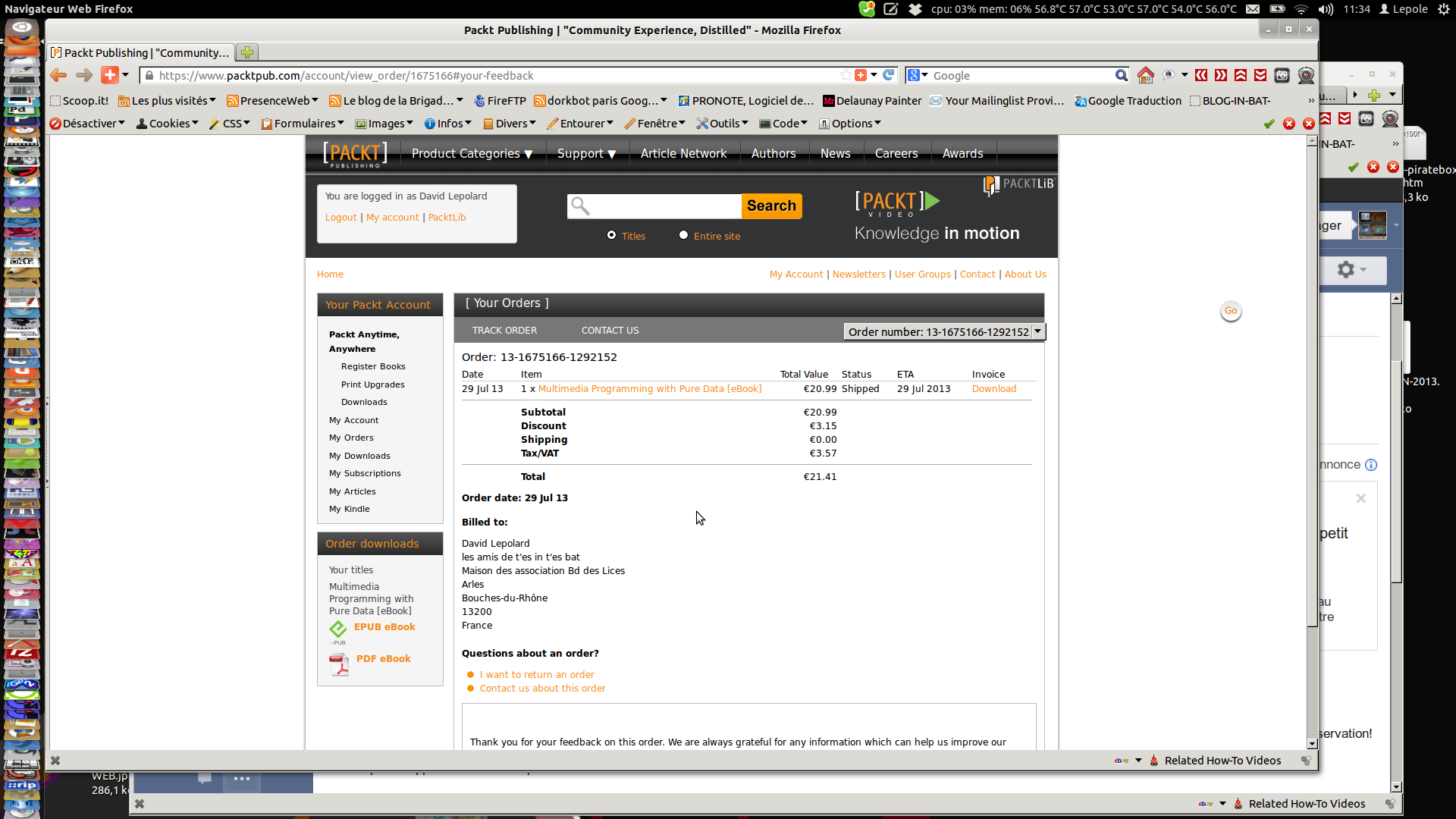Click the Firefox back arrow button
This screenshot has height=819, width=1456.
[58, 75]
